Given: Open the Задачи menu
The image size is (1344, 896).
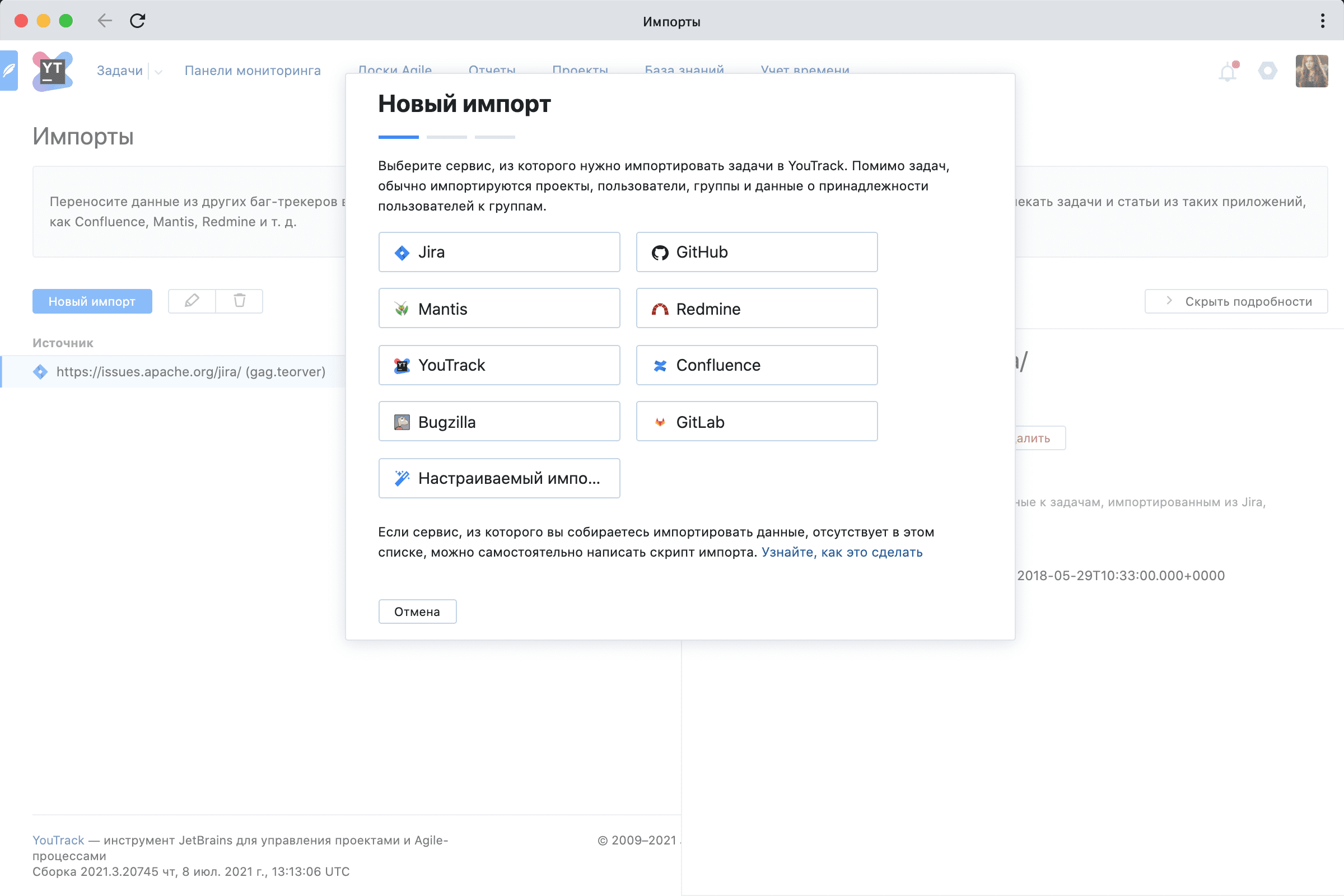Looking at the screenshot, I should point(119,71).
